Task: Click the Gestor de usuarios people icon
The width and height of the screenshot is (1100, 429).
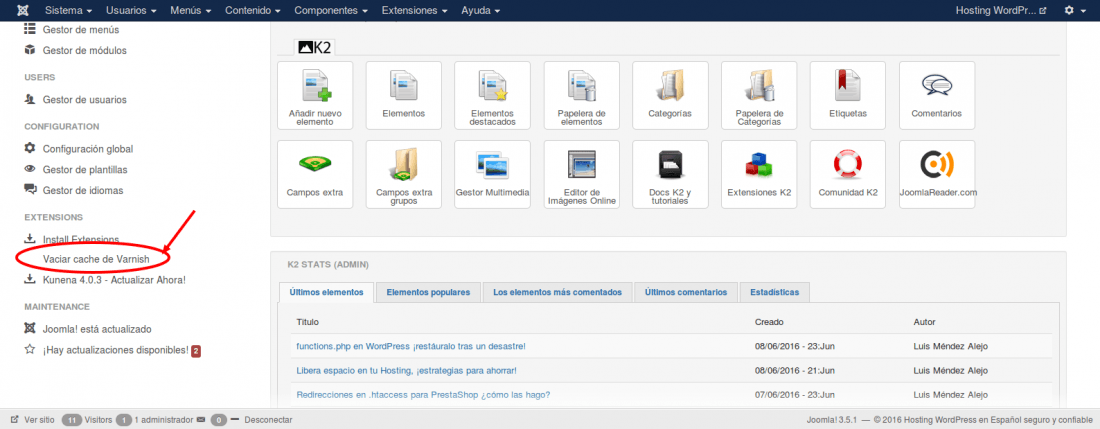Action: [x=29, y=100]
